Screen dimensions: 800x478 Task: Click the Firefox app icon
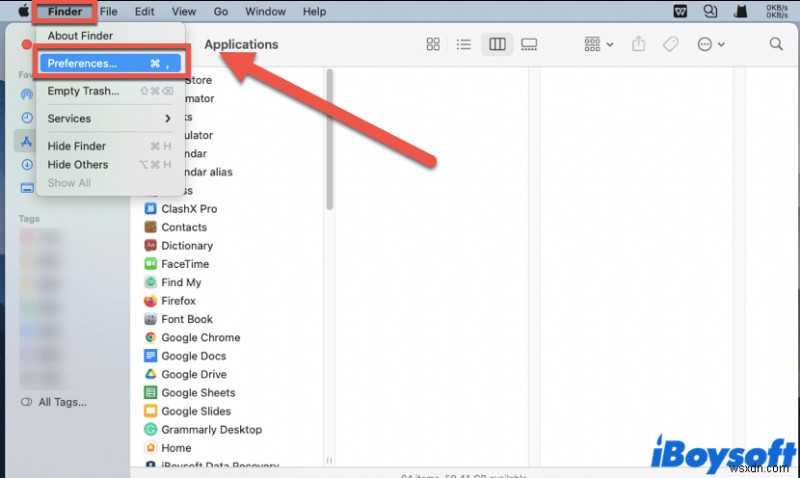point(150,300)
